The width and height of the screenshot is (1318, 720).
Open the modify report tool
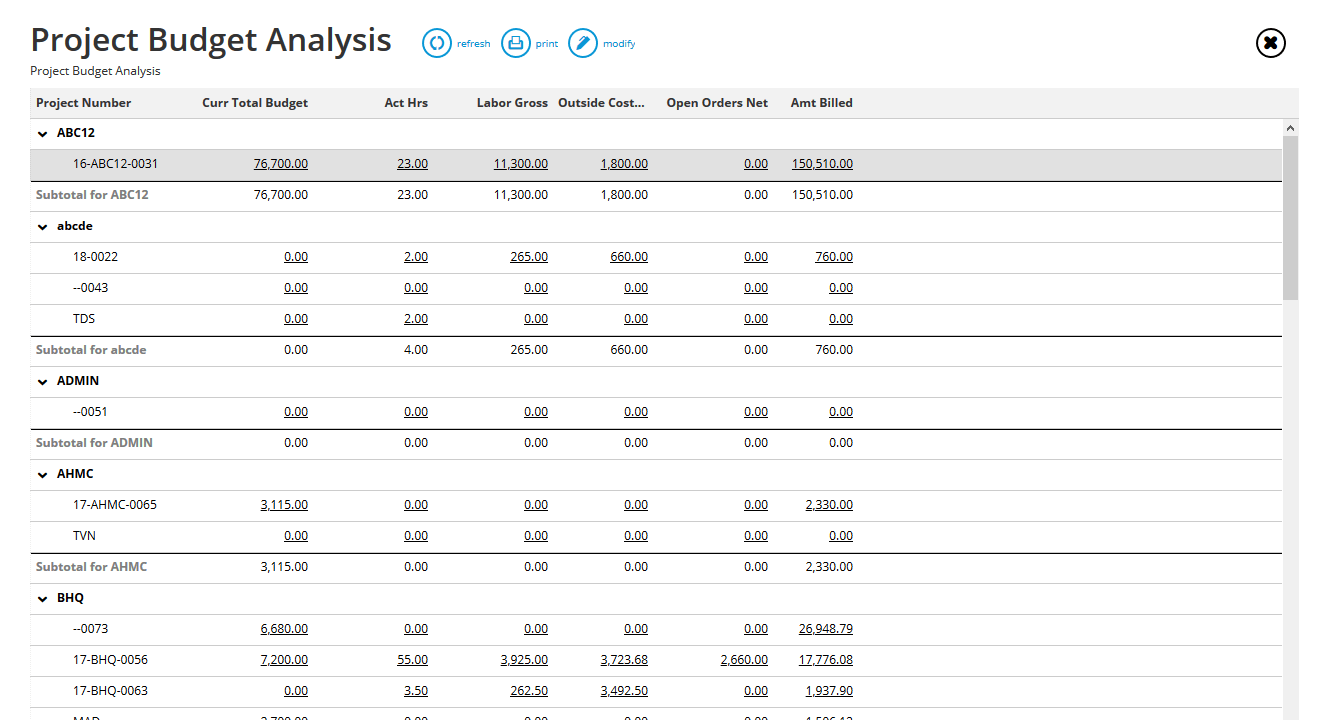601,43
